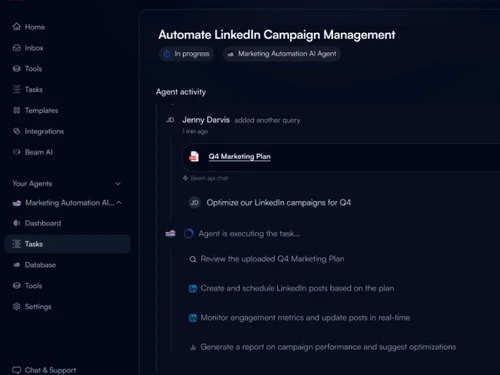500x375 pixels.
Task: Click the loading spinner next to executing text
Action: point(189,234)
